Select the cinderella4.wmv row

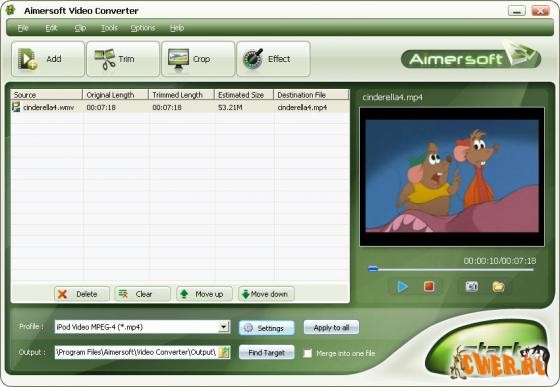tap(180, 107)
